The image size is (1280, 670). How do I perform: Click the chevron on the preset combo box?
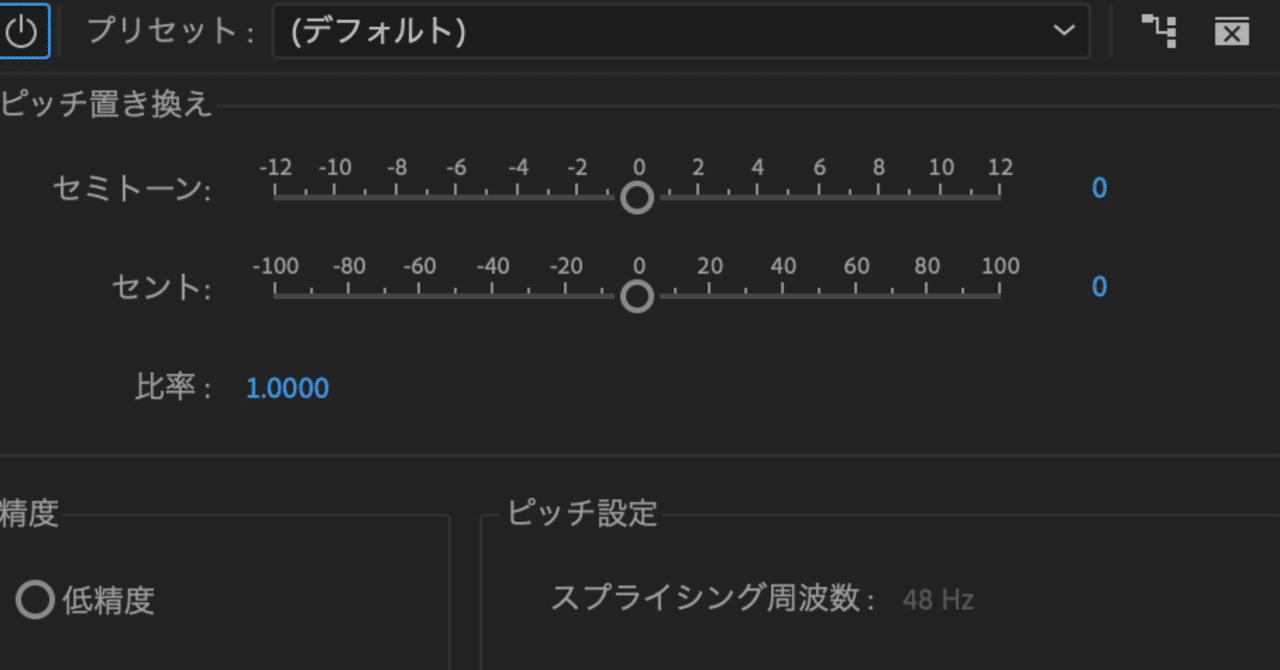[x=1063, y=30]
